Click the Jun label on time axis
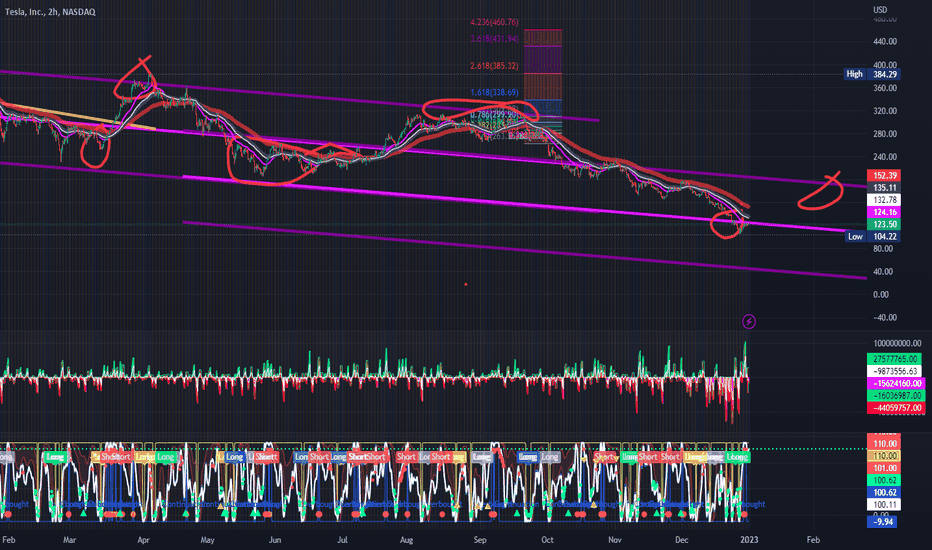Image resolution: width=932 pixels, height=550 pixels. point(275,540)
